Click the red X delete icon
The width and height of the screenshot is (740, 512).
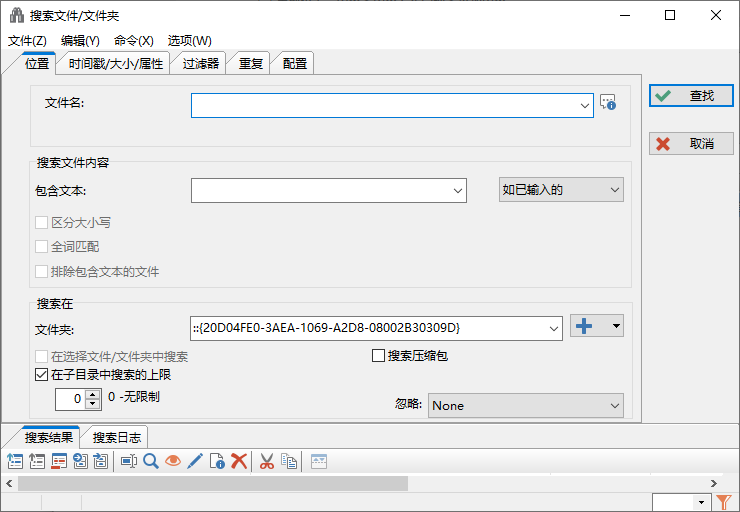[x=239, y=461]
